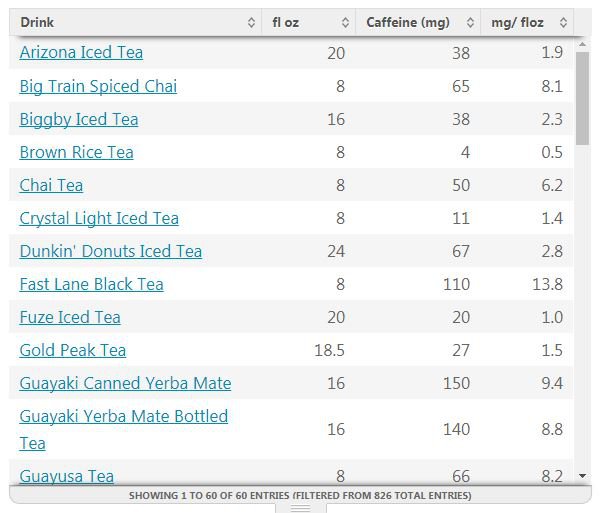602x513 pixels.
Task: Select the Chai Tea link
Action: [x=51, y=185]
